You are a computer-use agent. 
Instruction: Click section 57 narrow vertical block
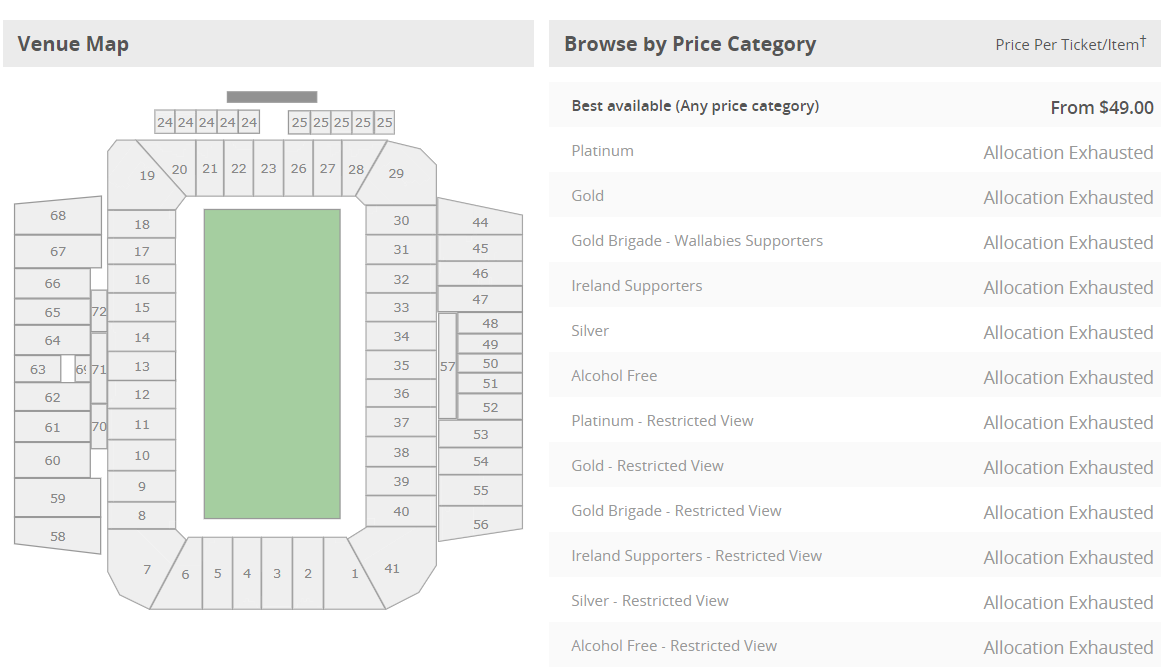(447, 366)
